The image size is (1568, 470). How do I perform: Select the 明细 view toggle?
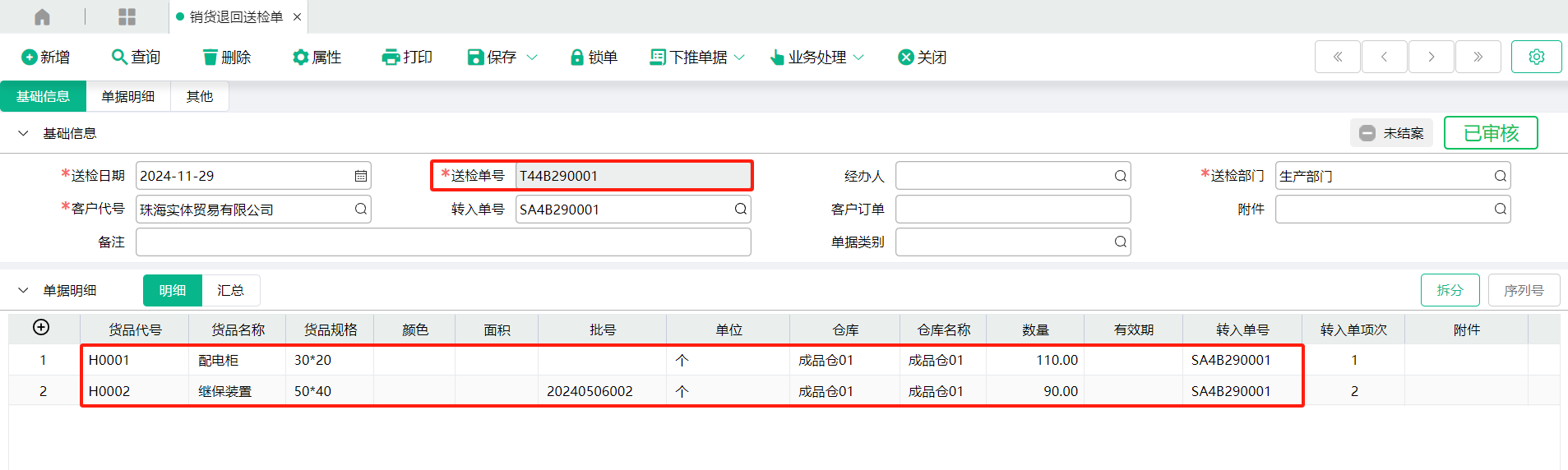click(x=173, y=290)
